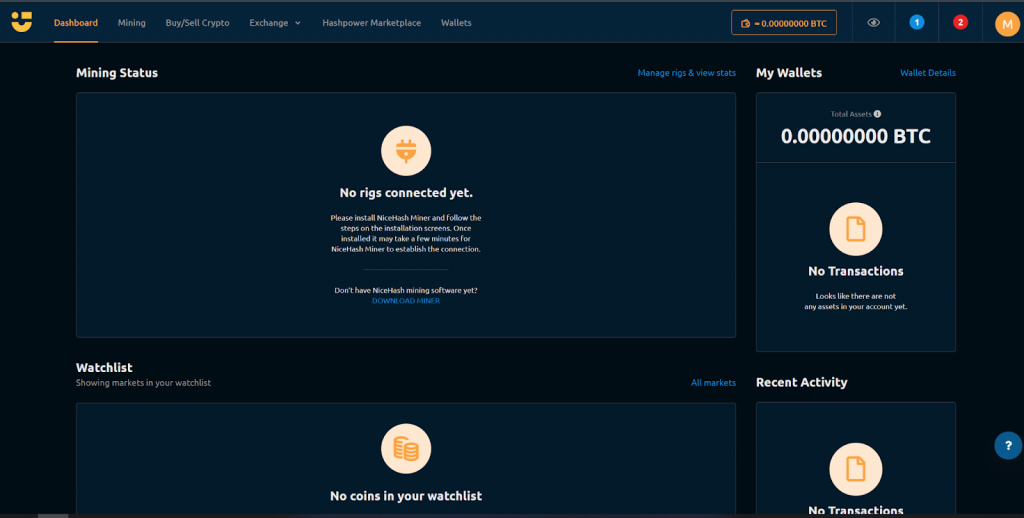Click the plug icon under Mining Status

pyautogui.click(x=406, y=151)
